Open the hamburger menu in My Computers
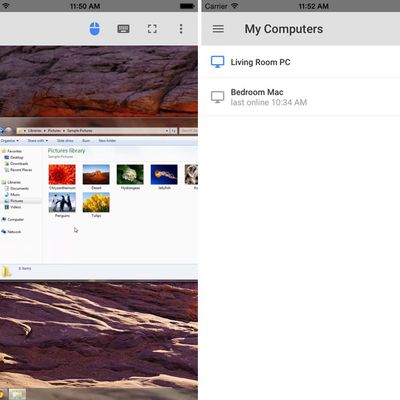The width and height of the screenshot is (400, 400). (x=218, y=29)
